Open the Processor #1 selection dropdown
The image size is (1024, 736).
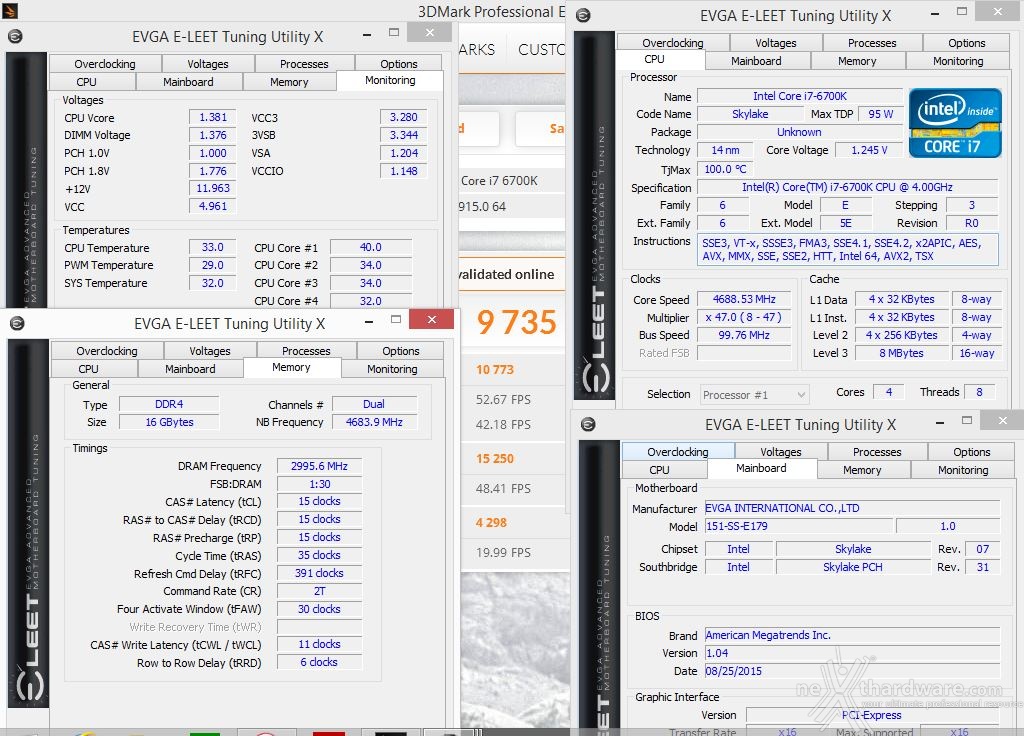(754, 394)
